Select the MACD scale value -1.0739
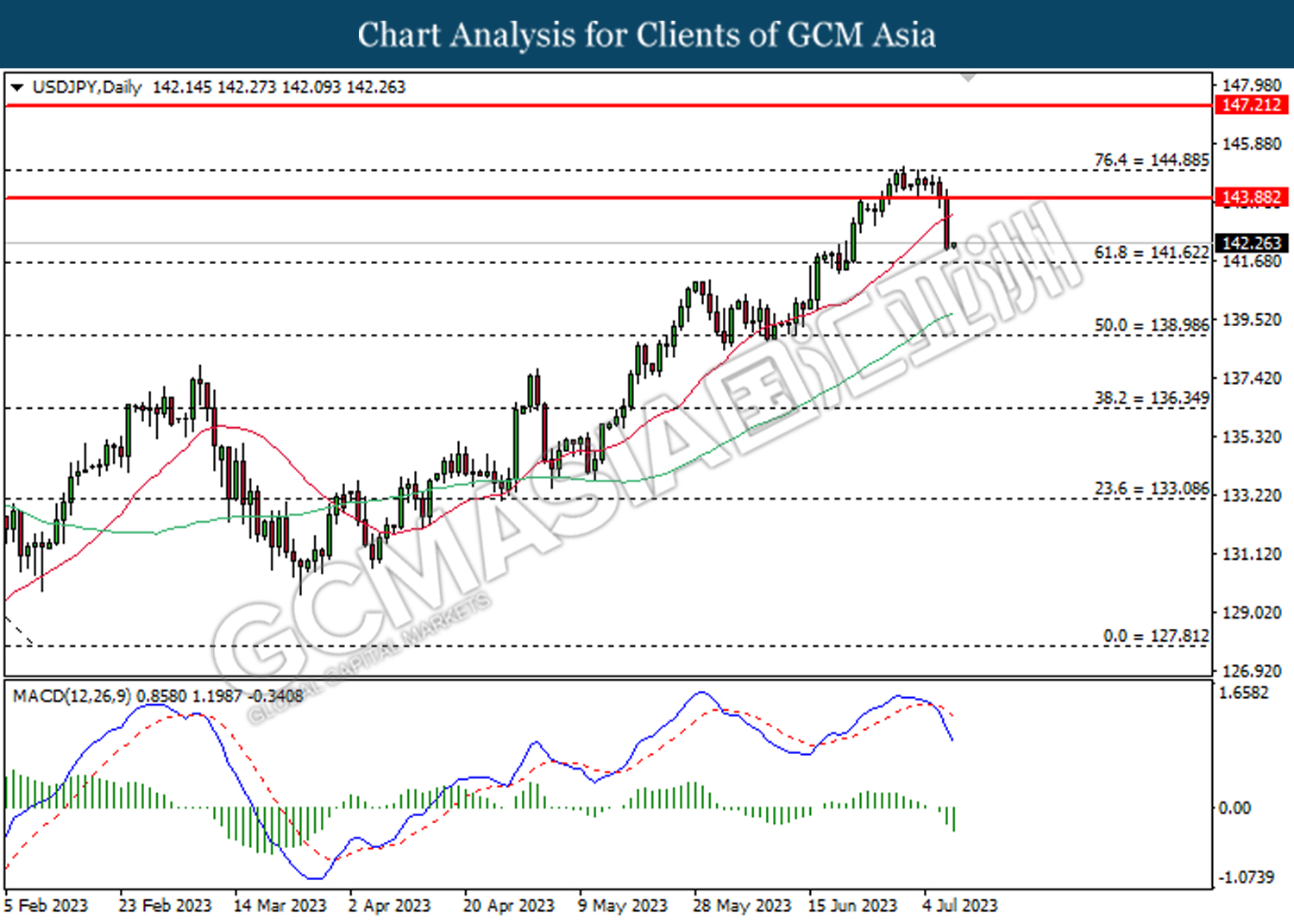The image size is (1294, 924). click(1246, 877)
